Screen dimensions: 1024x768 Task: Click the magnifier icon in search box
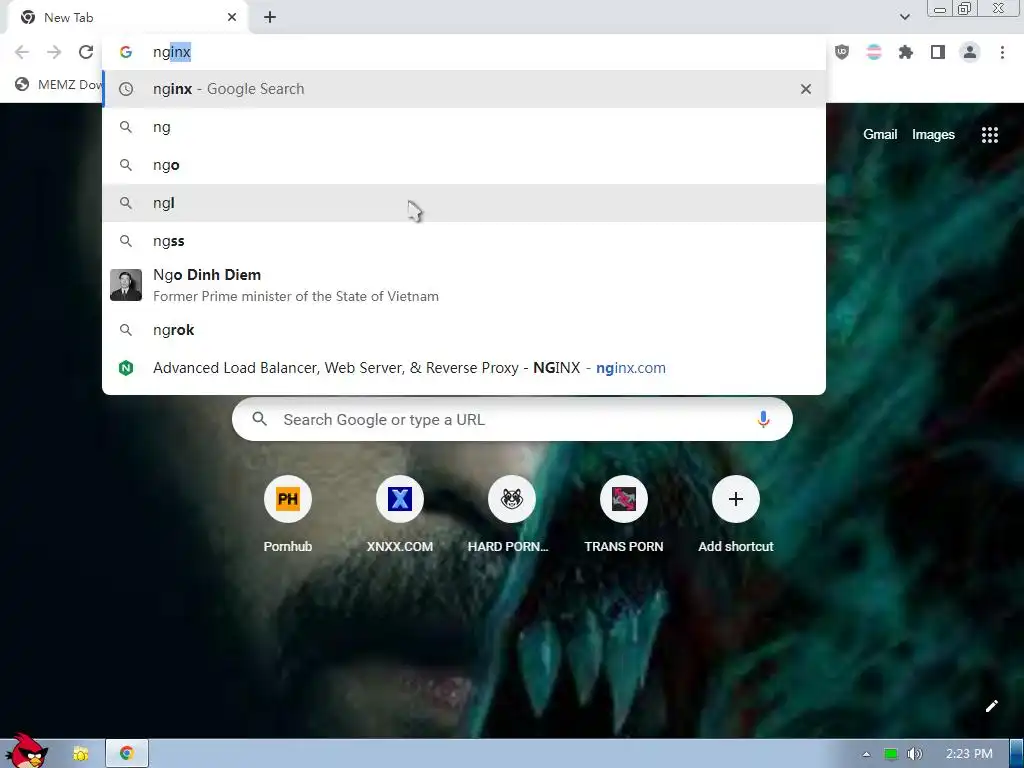259,419
